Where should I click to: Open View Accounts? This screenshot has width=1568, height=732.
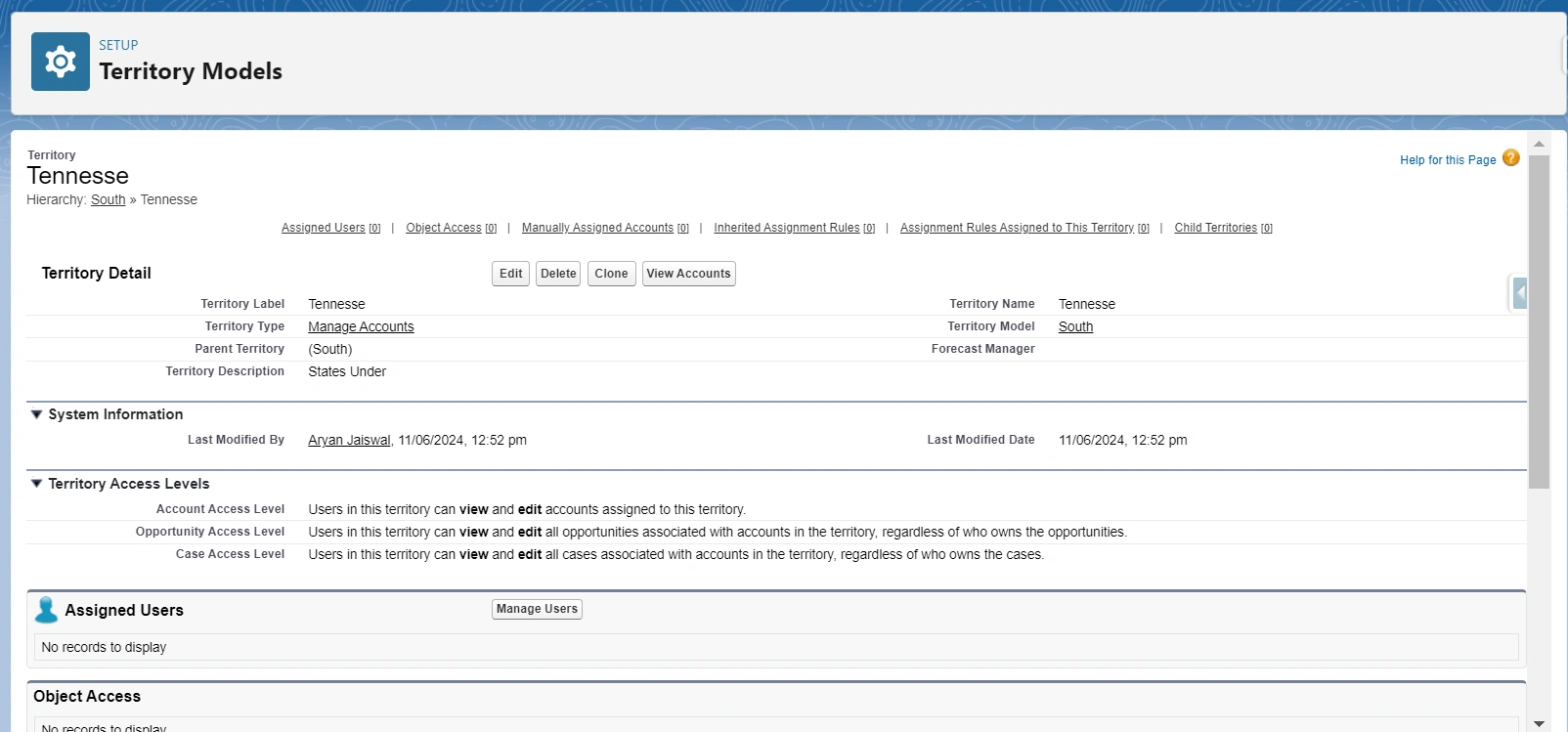pos(688,274)
